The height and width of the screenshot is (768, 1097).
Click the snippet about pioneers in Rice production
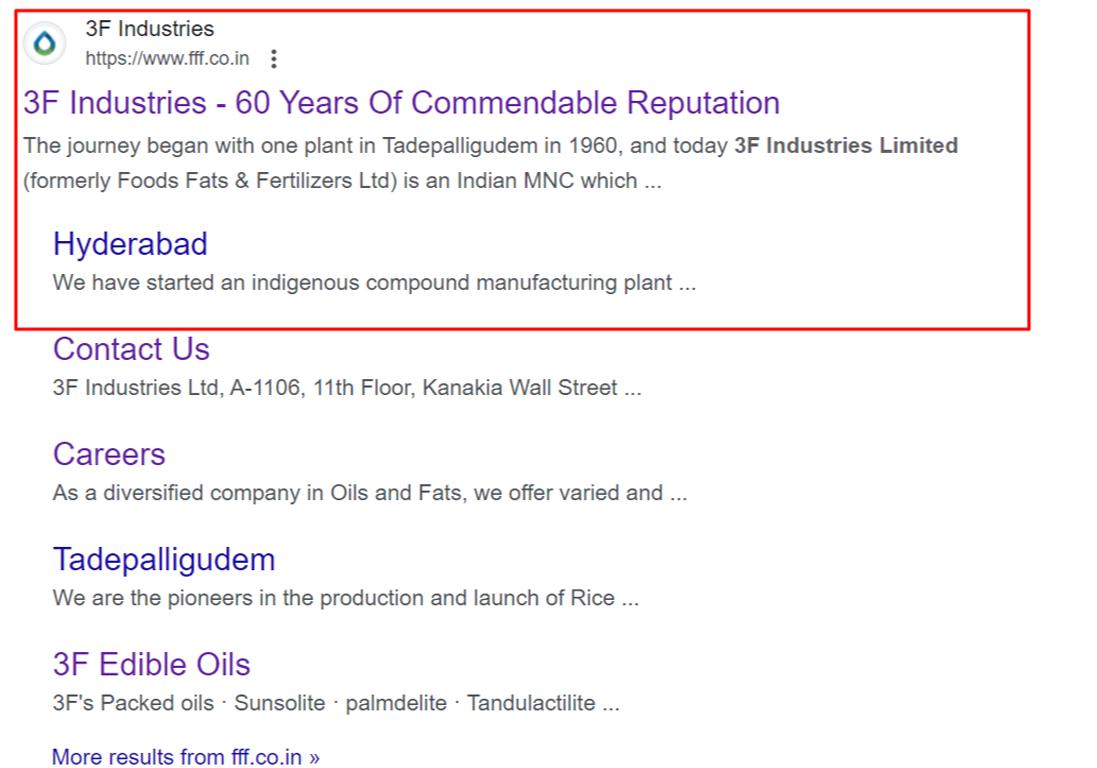tap(346, 598)
